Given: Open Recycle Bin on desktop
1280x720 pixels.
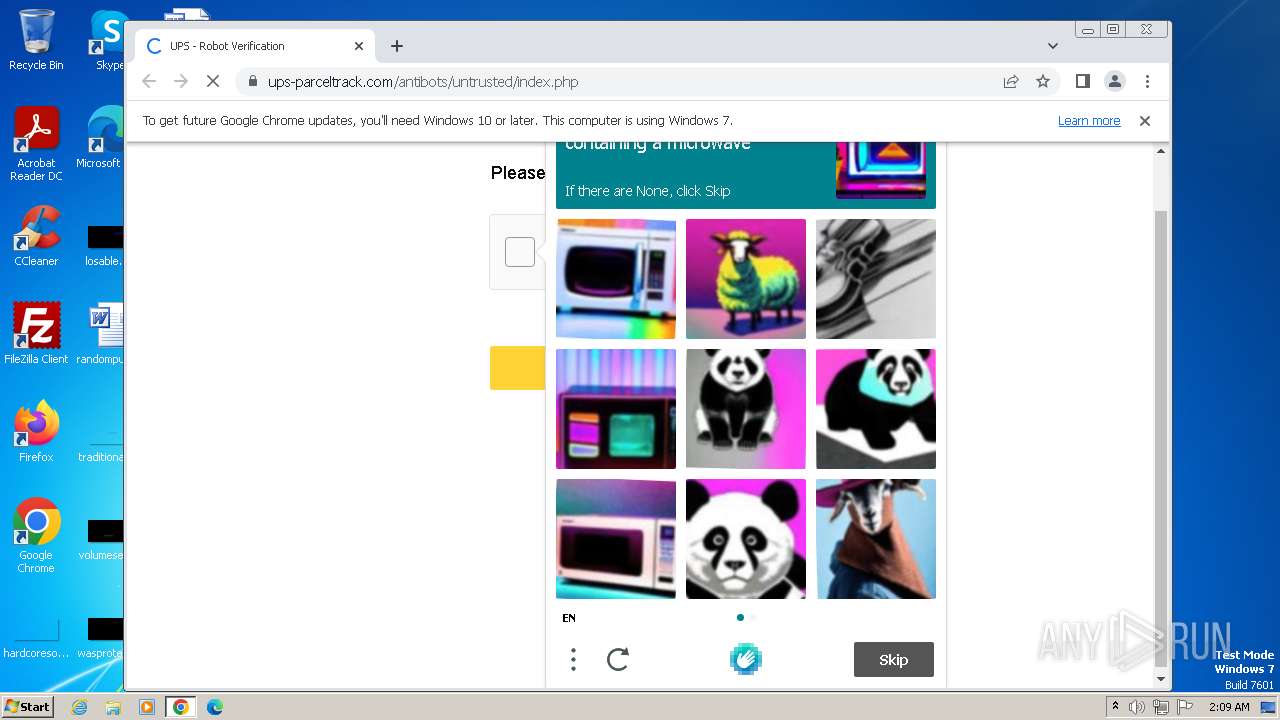Looking at the screenshot, I should point(36,40).
